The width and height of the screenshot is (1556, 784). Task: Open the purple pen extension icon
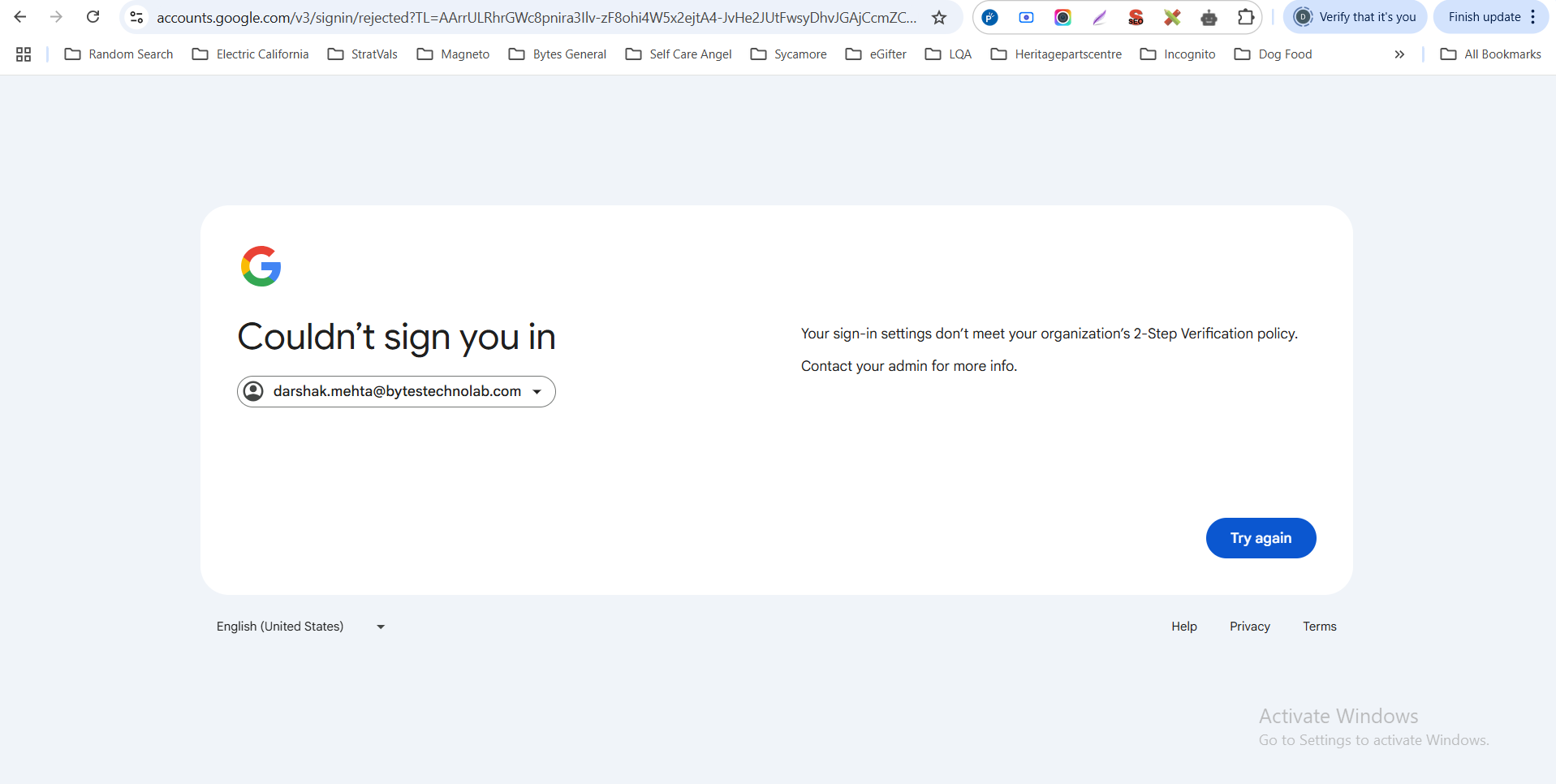[1099, 17]
